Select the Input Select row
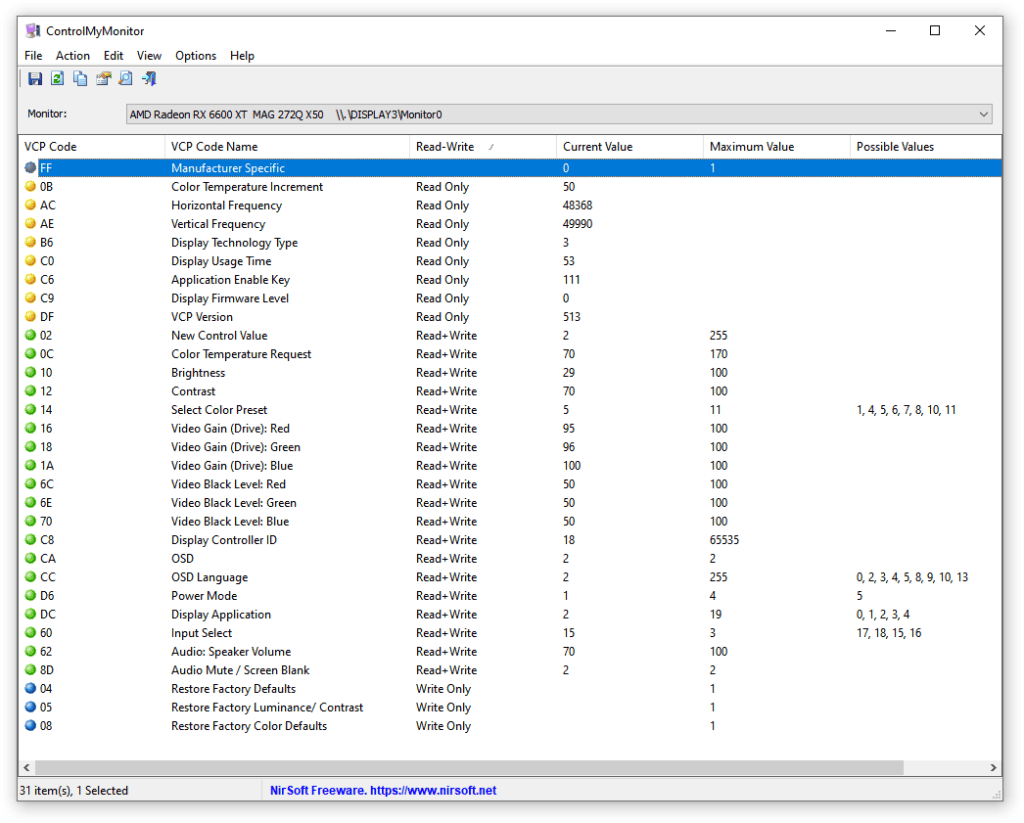 (x=510, y=633)
